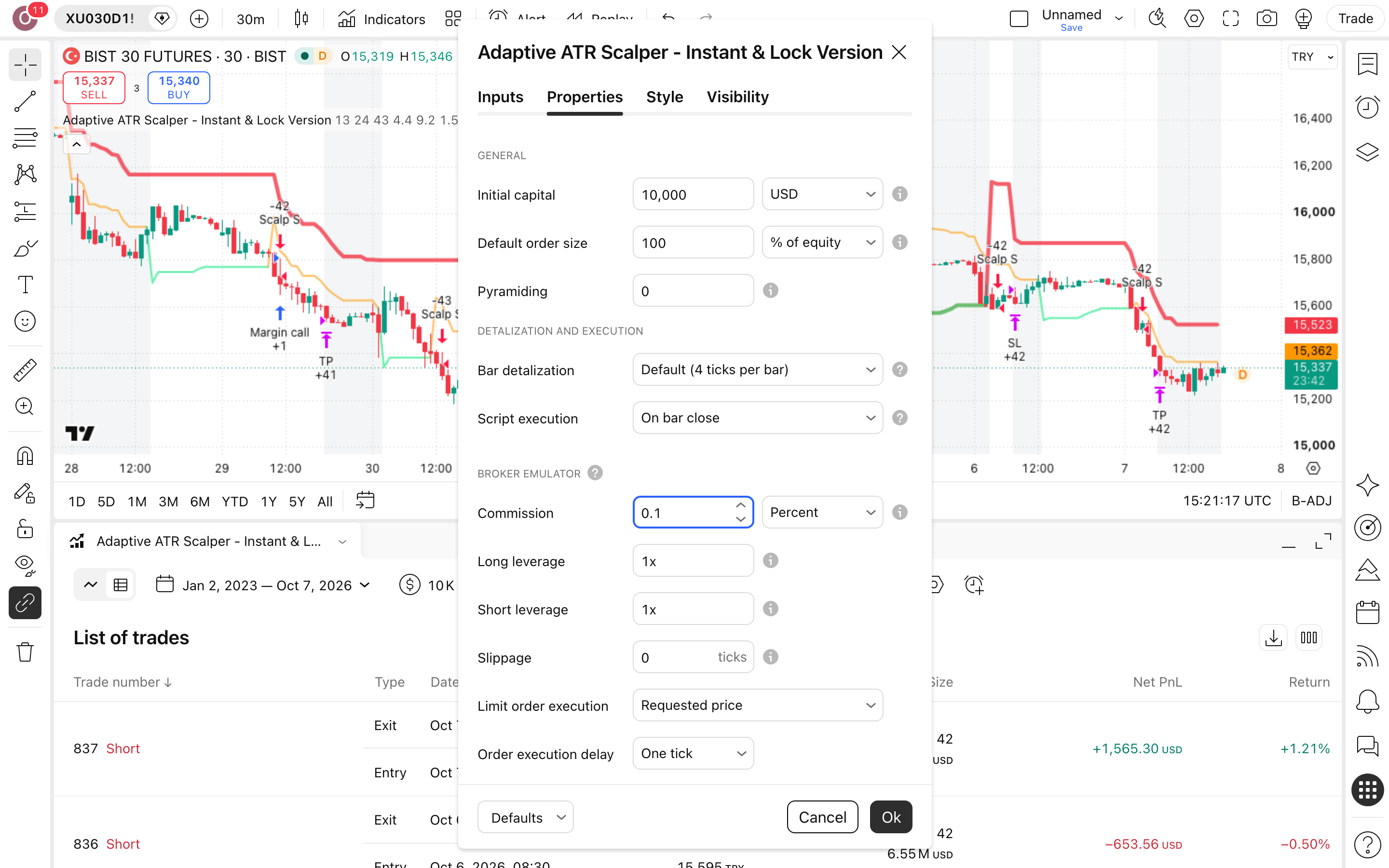Open candlestick chart type selector

pos(301,19)
